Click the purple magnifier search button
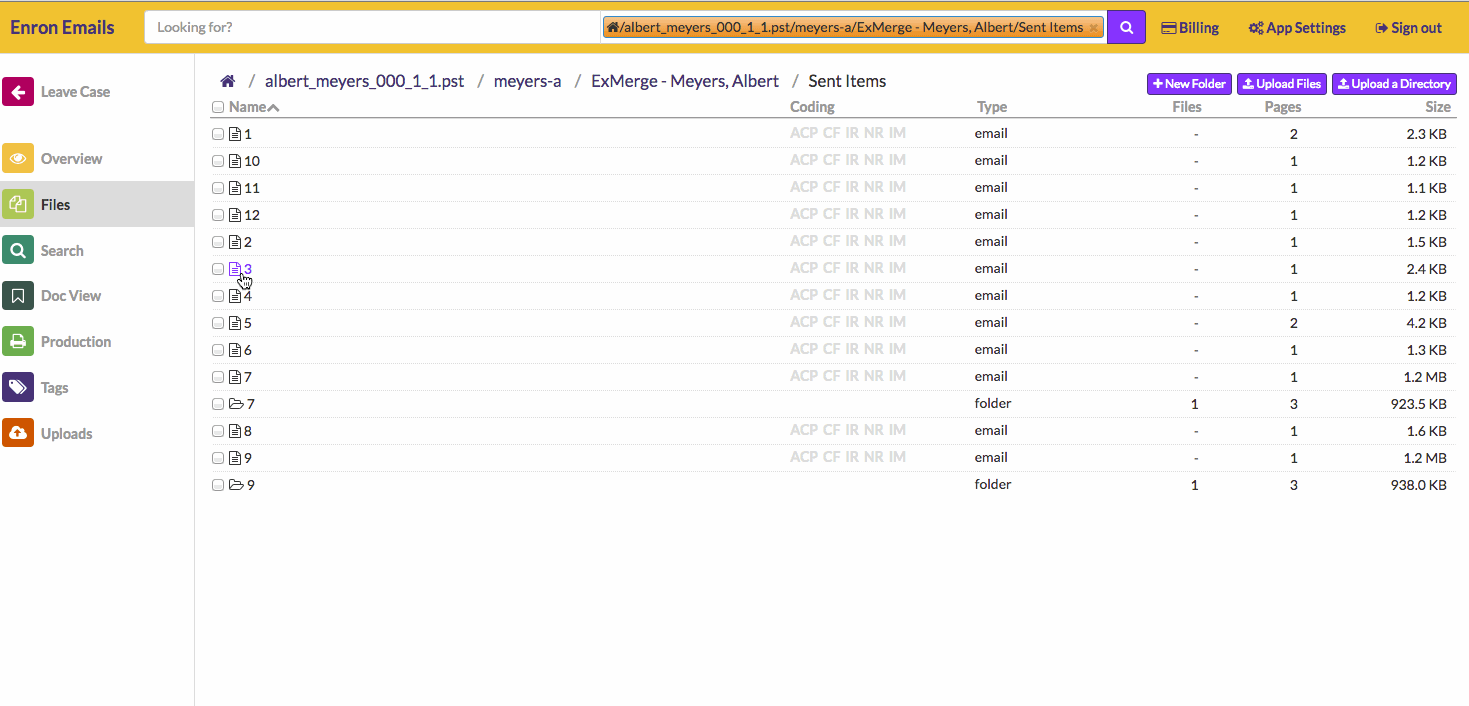The image size is (1469, 706). tap(1126, 28)
